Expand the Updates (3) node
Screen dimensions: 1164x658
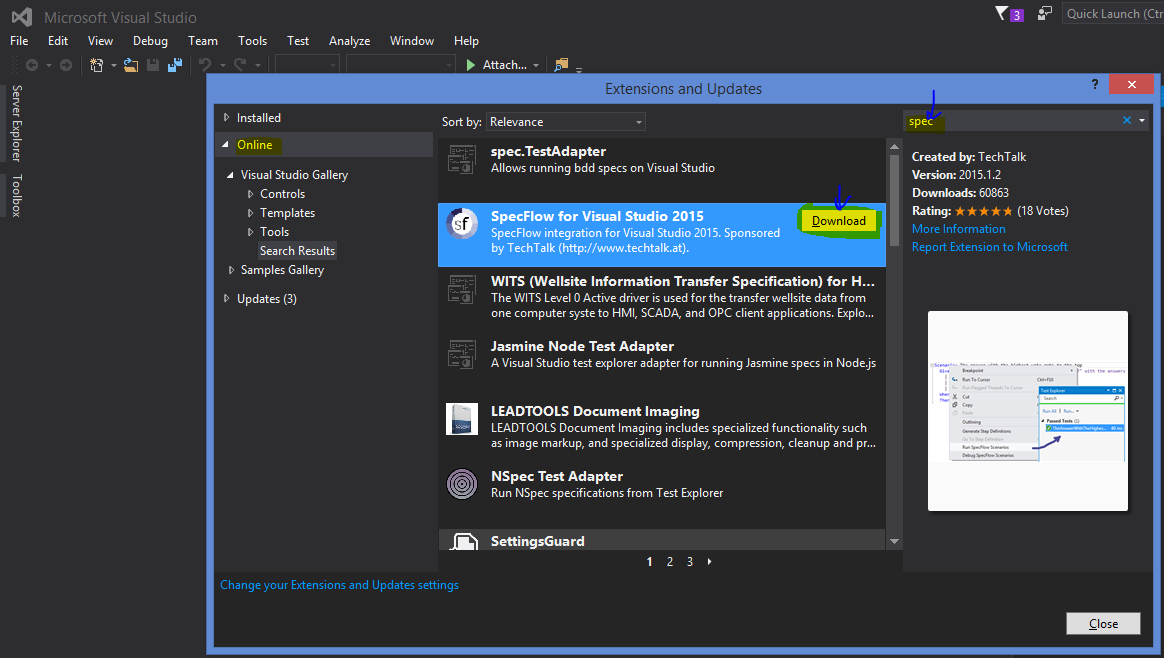pyautogui.click(x=226, y=298)
